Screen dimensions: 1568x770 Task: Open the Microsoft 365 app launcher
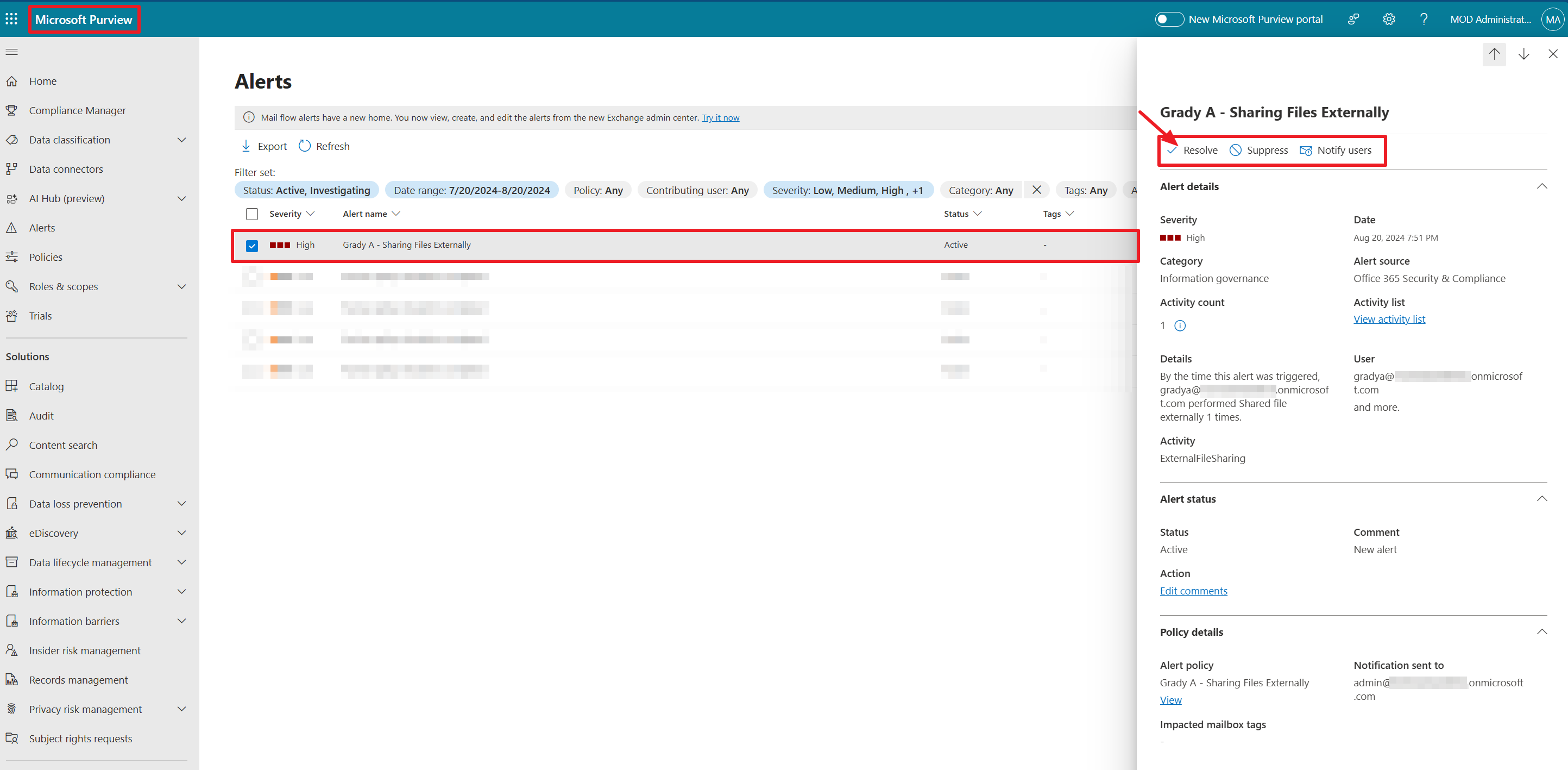[x=11, y=18]
